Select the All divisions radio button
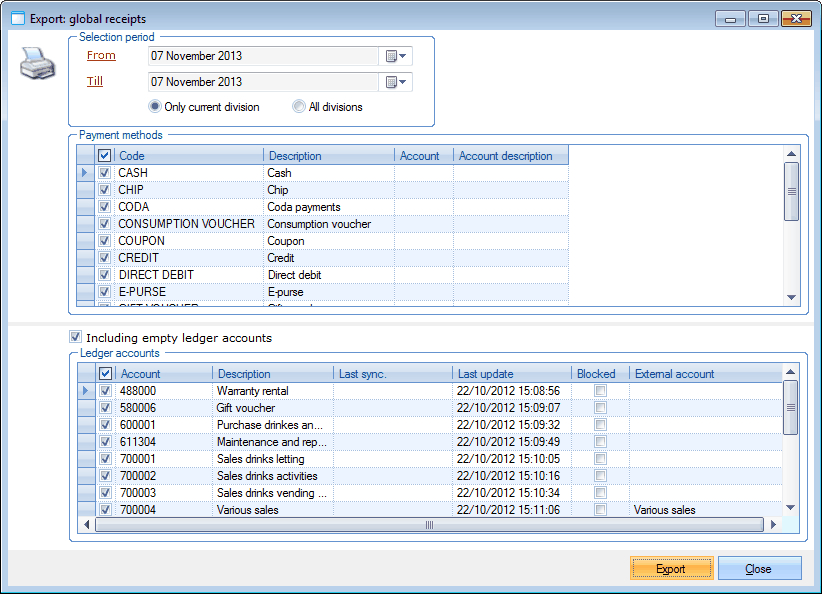Image resolution: width=822 pixels, height=594 pixels. click(x=297, y=106)
